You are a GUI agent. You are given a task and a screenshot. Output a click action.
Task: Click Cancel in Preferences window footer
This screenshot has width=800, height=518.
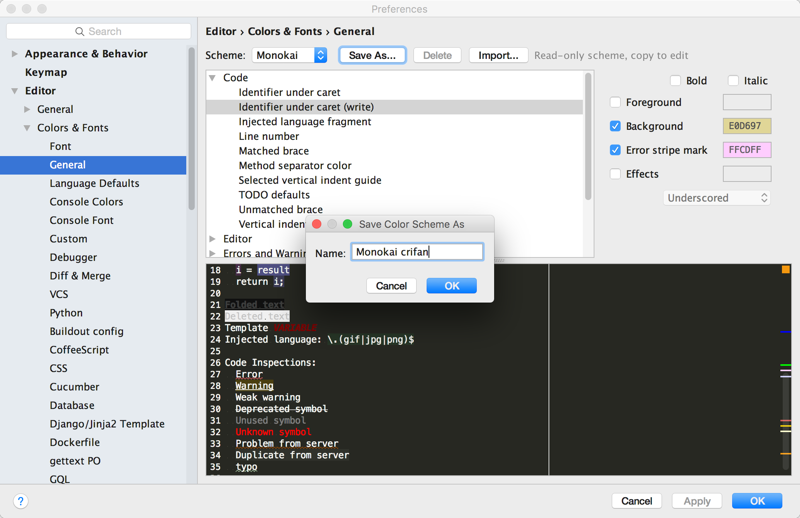pos(637,501)
